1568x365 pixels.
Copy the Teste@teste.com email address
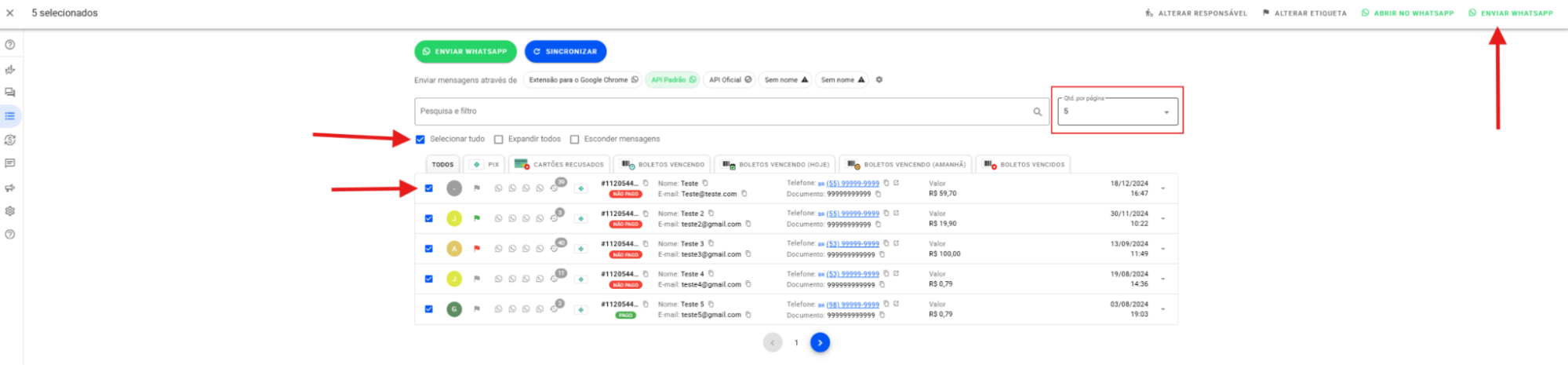744,194
